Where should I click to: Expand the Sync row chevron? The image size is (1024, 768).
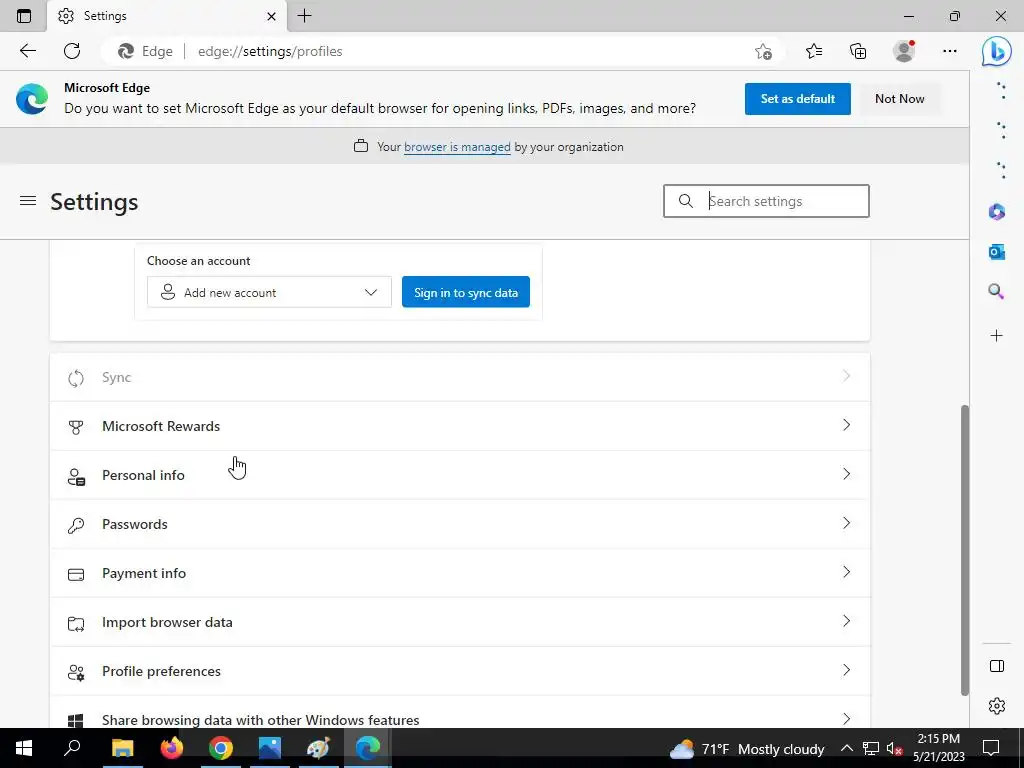tap(846, 376)
